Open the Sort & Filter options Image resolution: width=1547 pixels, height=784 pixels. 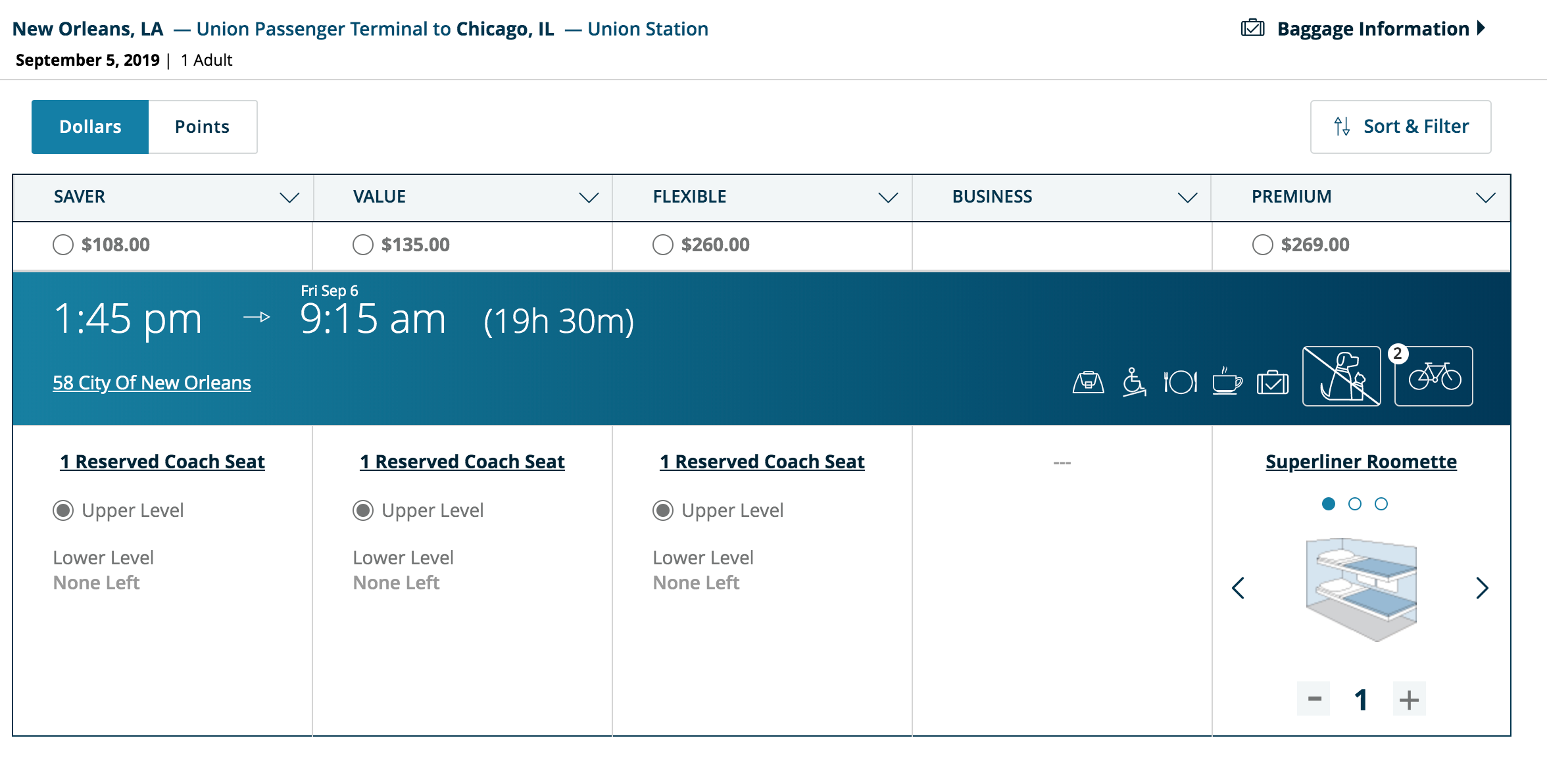click(1400, 127)
